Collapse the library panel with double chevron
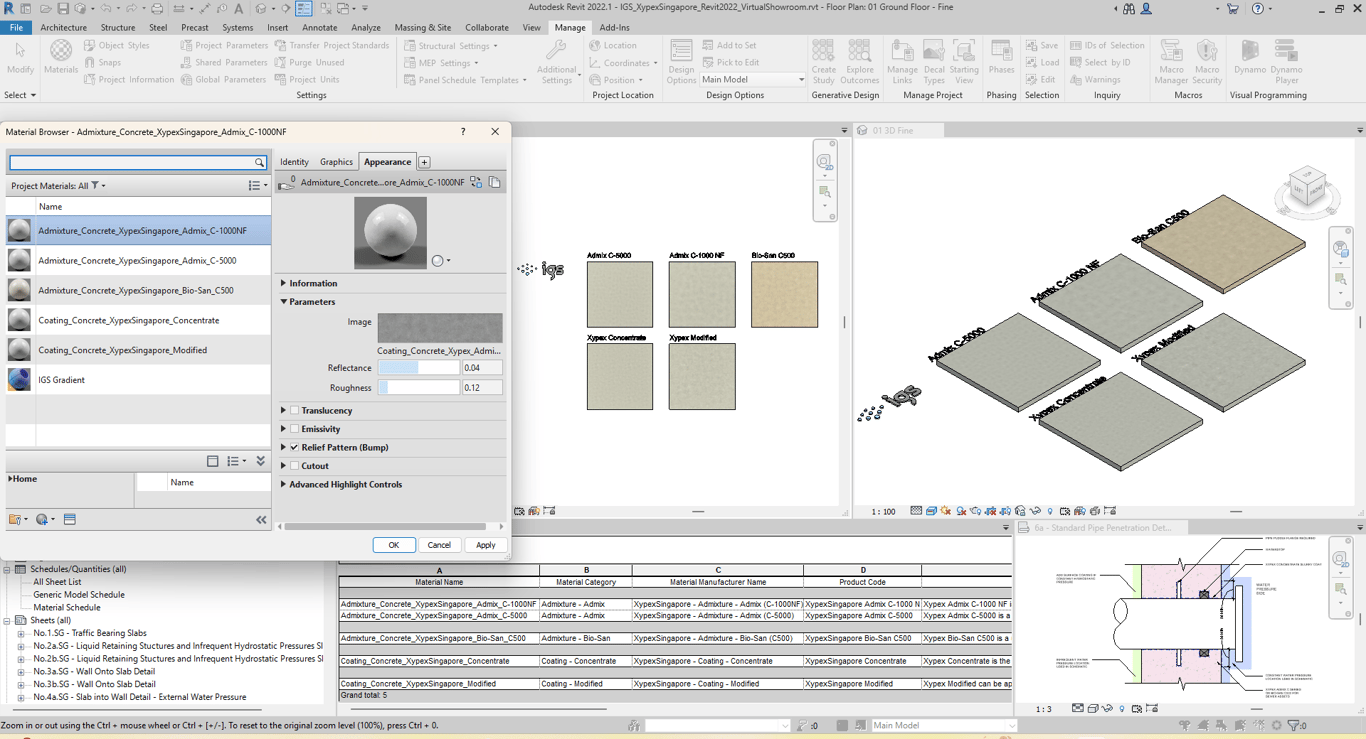 [x=261, y=520]
